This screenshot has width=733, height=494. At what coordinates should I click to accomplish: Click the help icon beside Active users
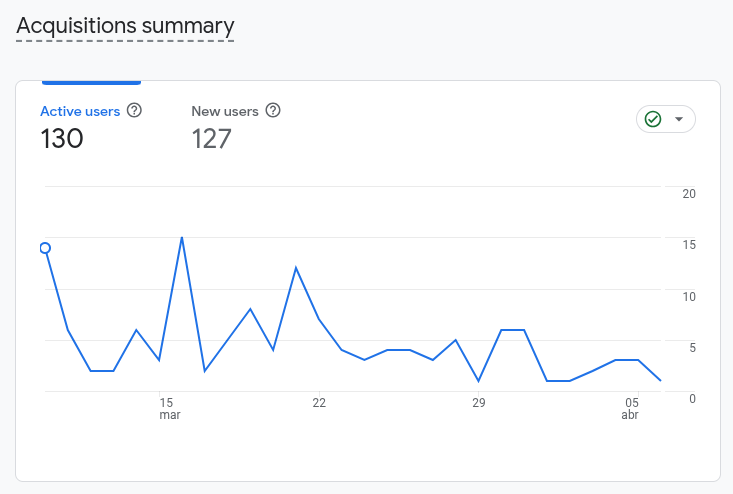[x=134, y=111]
